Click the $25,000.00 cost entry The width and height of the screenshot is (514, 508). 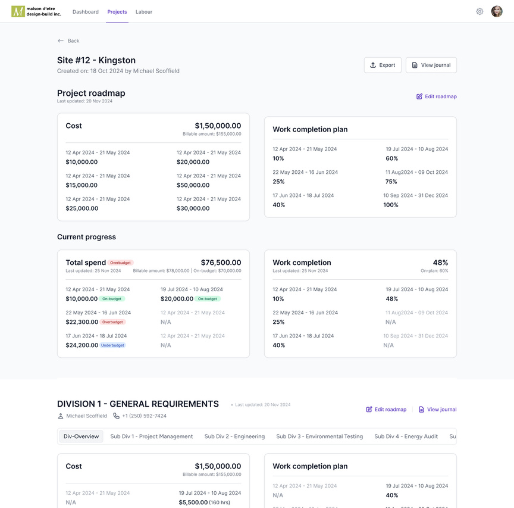(82, 208)
